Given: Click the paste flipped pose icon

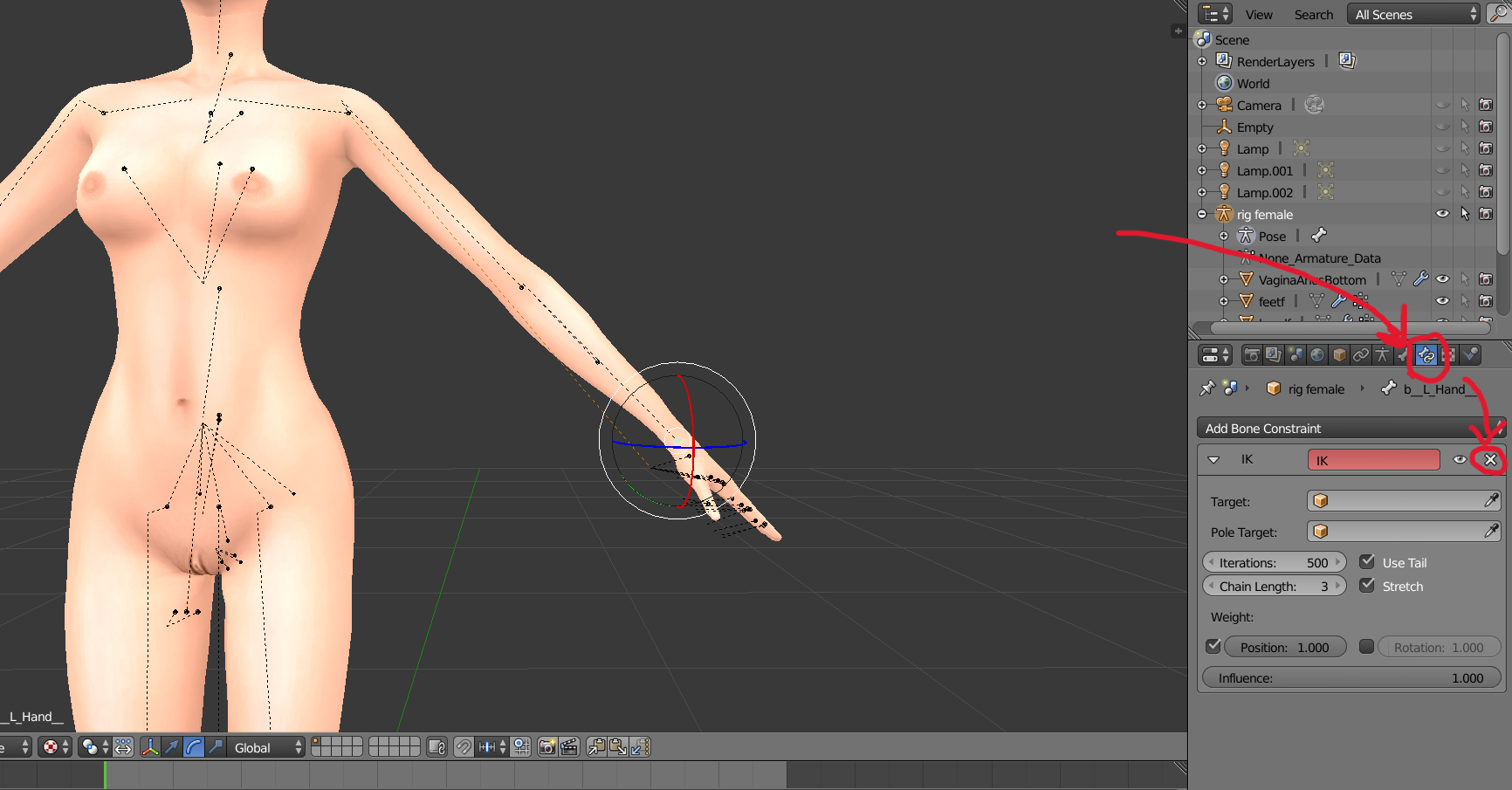Looking at the screenshot, I should pos(640,747).
